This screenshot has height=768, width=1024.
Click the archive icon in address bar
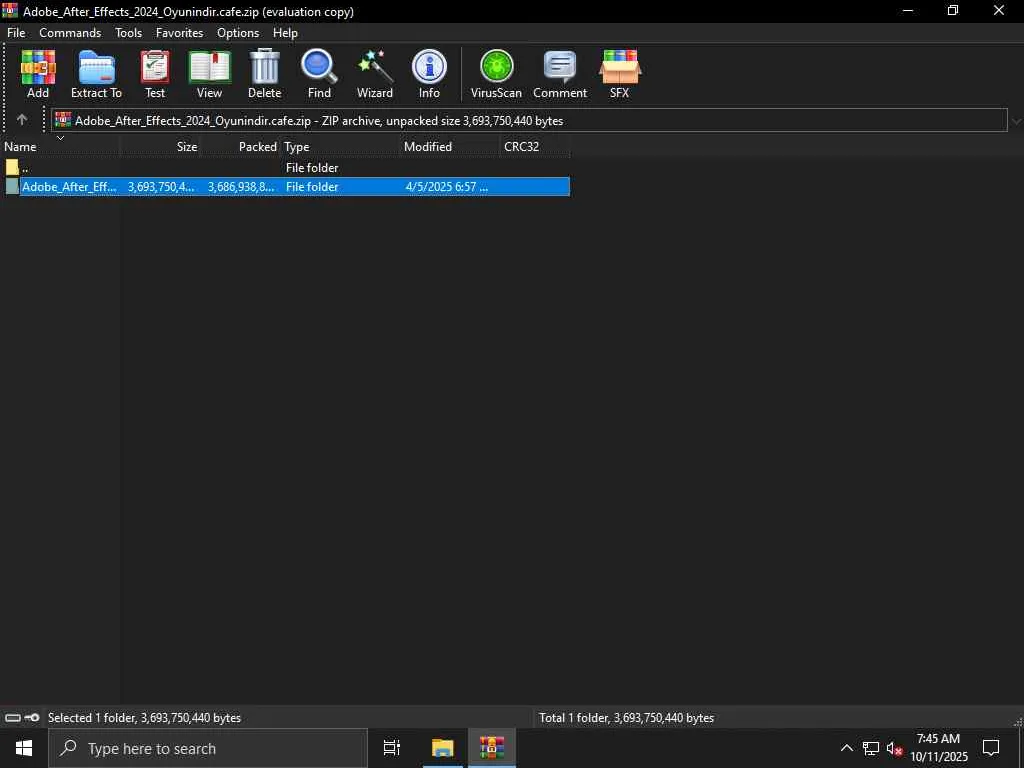63,120
